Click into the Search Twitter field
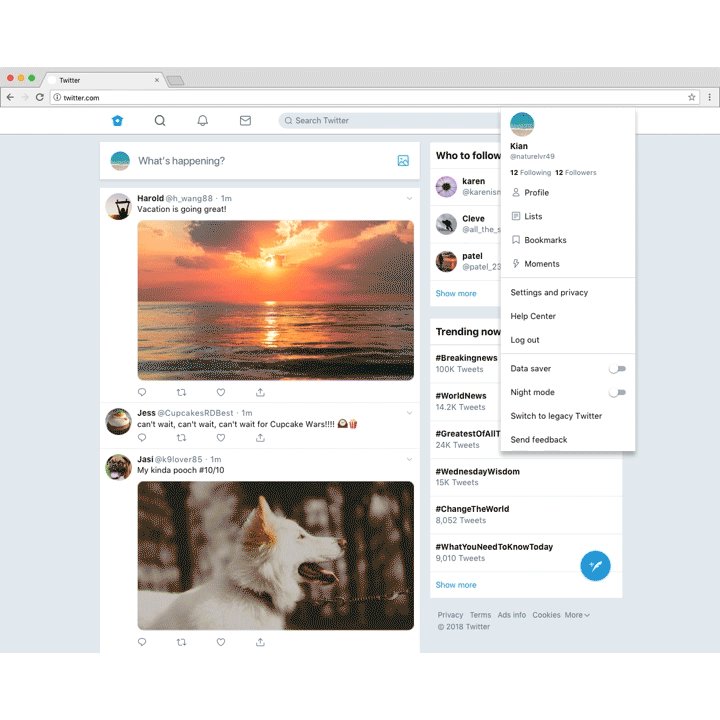 coord(389,121)
